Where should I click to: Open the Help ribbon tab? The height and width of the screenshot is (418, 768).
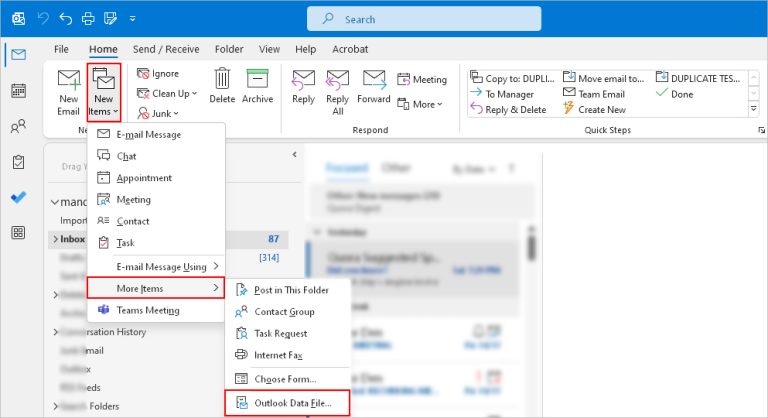click(x=305, y=49)
